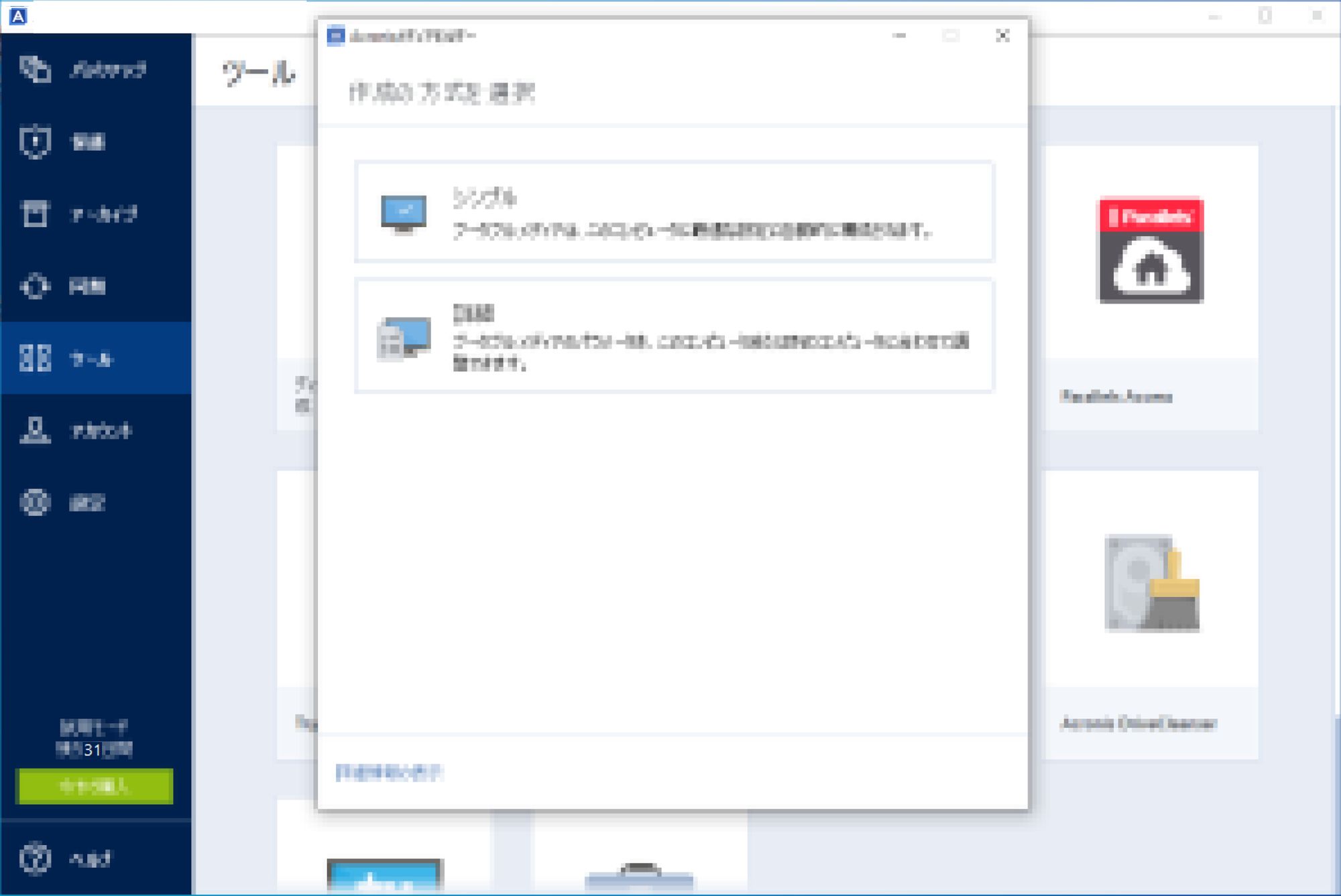The height and width of the screenshot is (896, 1341).
Task: Click the trial mode 31 days text
Action: (x=95, y=738)
